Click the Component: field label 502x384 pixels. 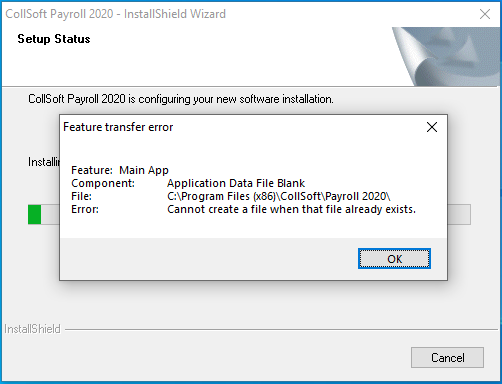point(103,183)
